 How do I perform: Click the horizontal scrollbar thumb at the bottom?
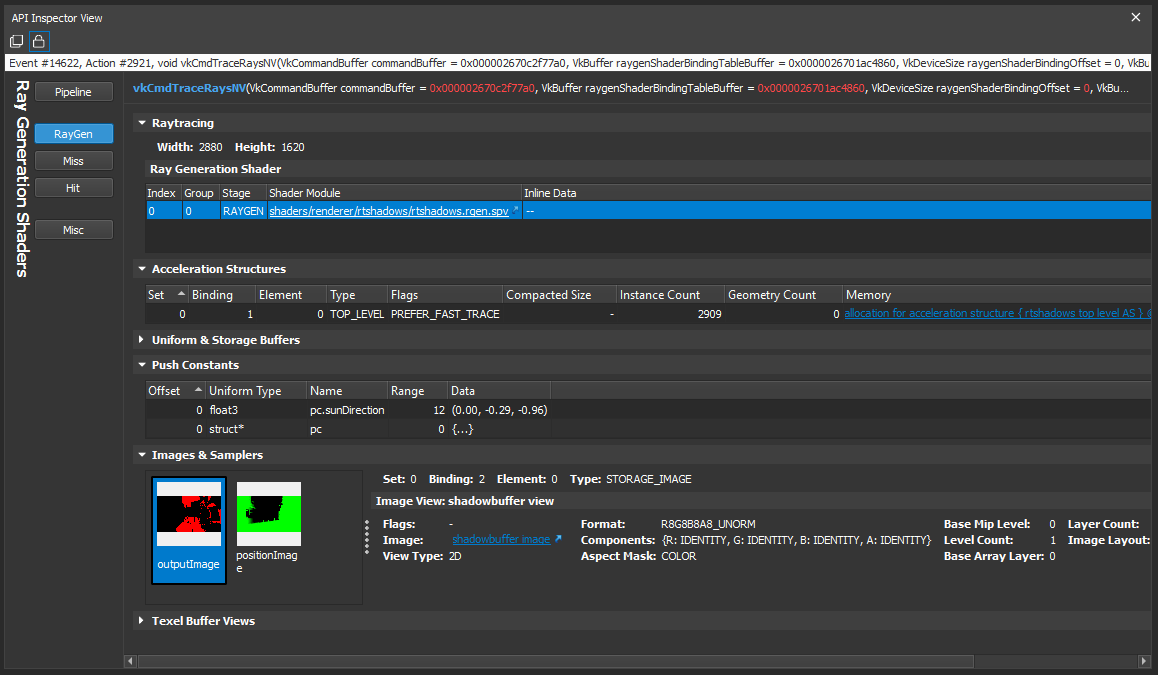click(x=555, y=661)
